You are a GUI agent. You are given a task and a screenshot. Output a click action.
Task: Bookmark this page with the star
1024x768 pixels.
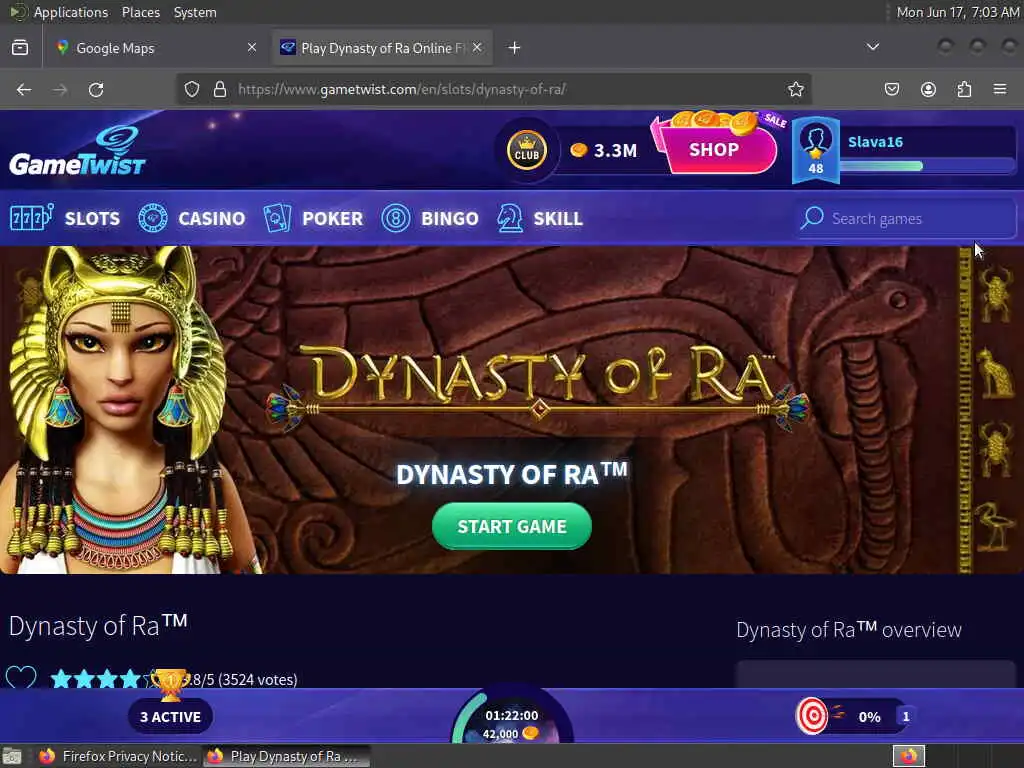[795, 89]
